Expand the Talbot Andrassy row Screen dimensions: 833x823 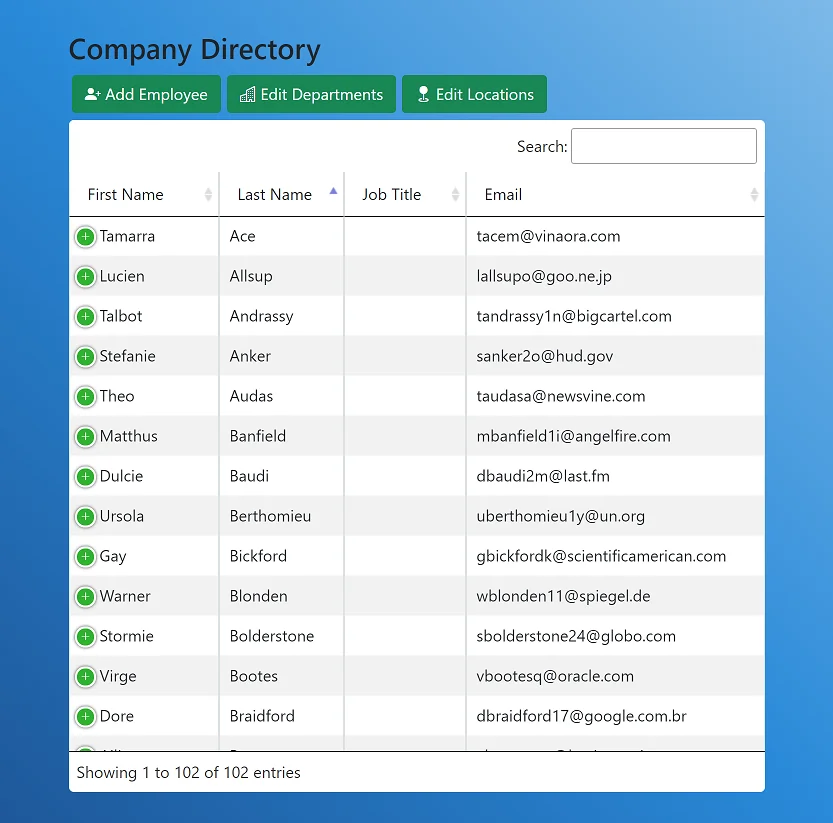pyautogui.click(x=86, y=317)
